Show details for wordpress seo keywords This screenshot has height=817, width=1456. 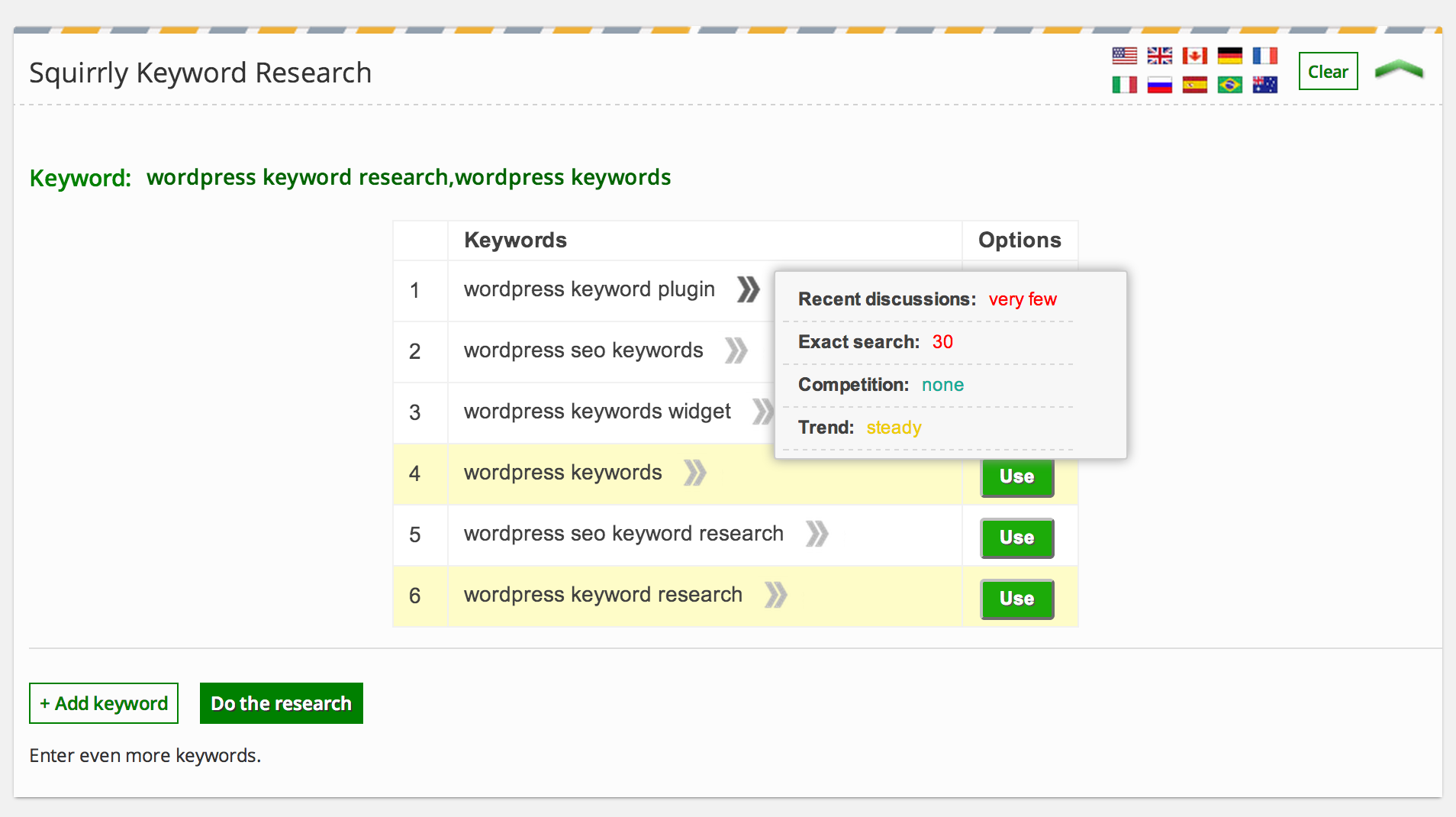coord(736,350)
